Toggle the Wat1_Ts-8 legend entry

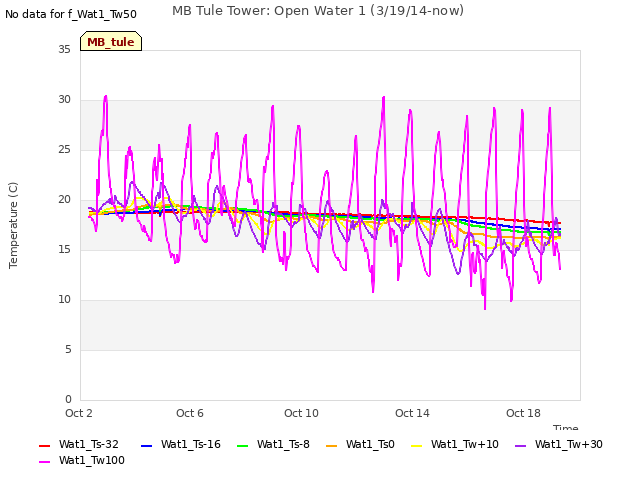point(273,444)
